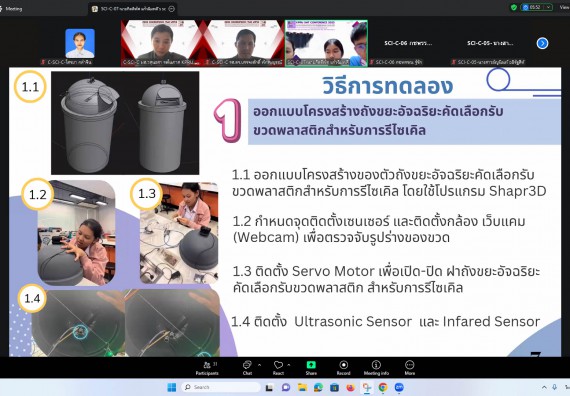This screenshot has width=570, height=396.
Task: Open the Zoom app taskbar icon
Action: [399, 388]
